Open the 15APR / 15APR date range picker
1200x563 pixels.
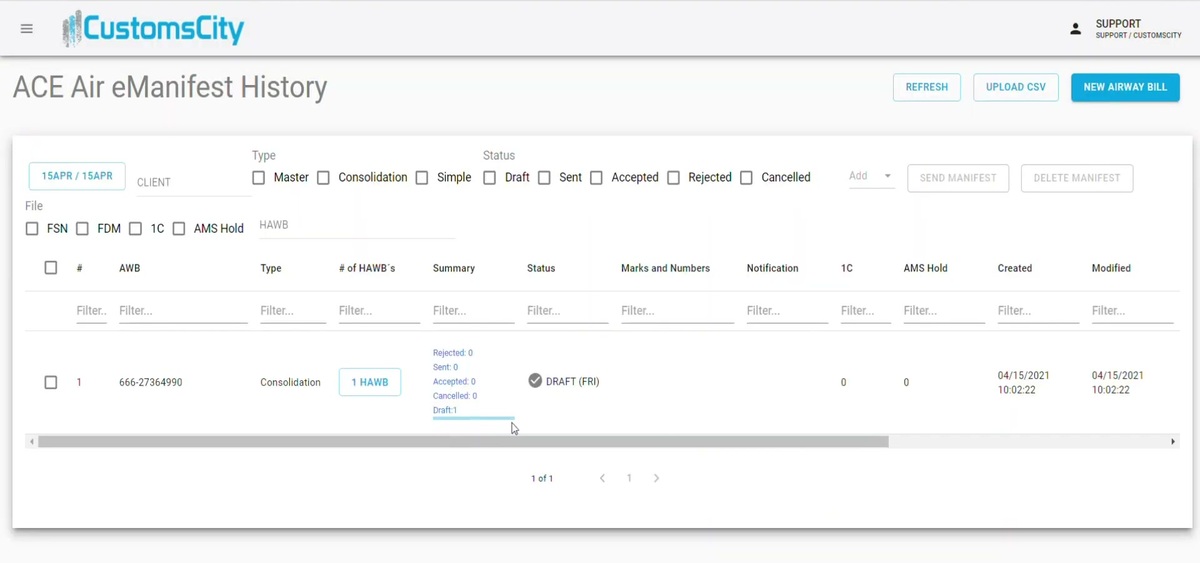point(77,176)
